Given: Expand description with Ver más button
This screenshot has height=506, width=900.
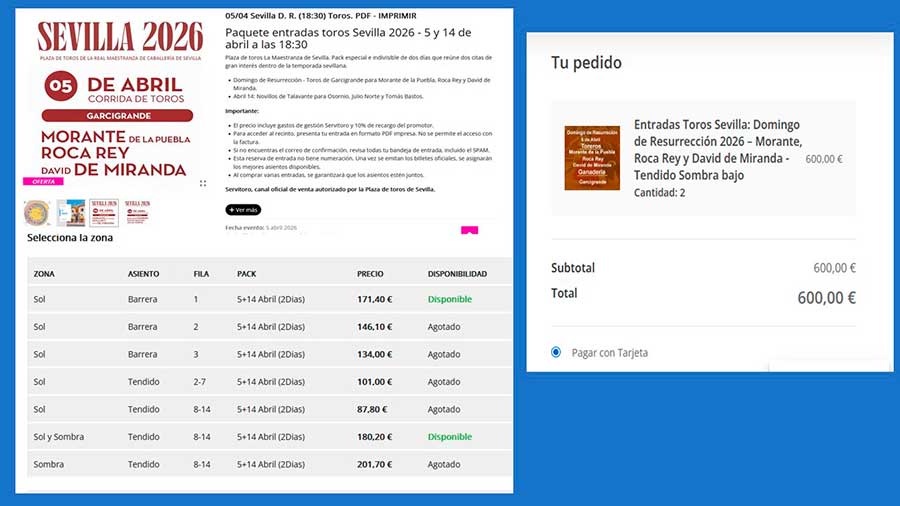Looking at the screenshot, I should click(x=243, y=210).
